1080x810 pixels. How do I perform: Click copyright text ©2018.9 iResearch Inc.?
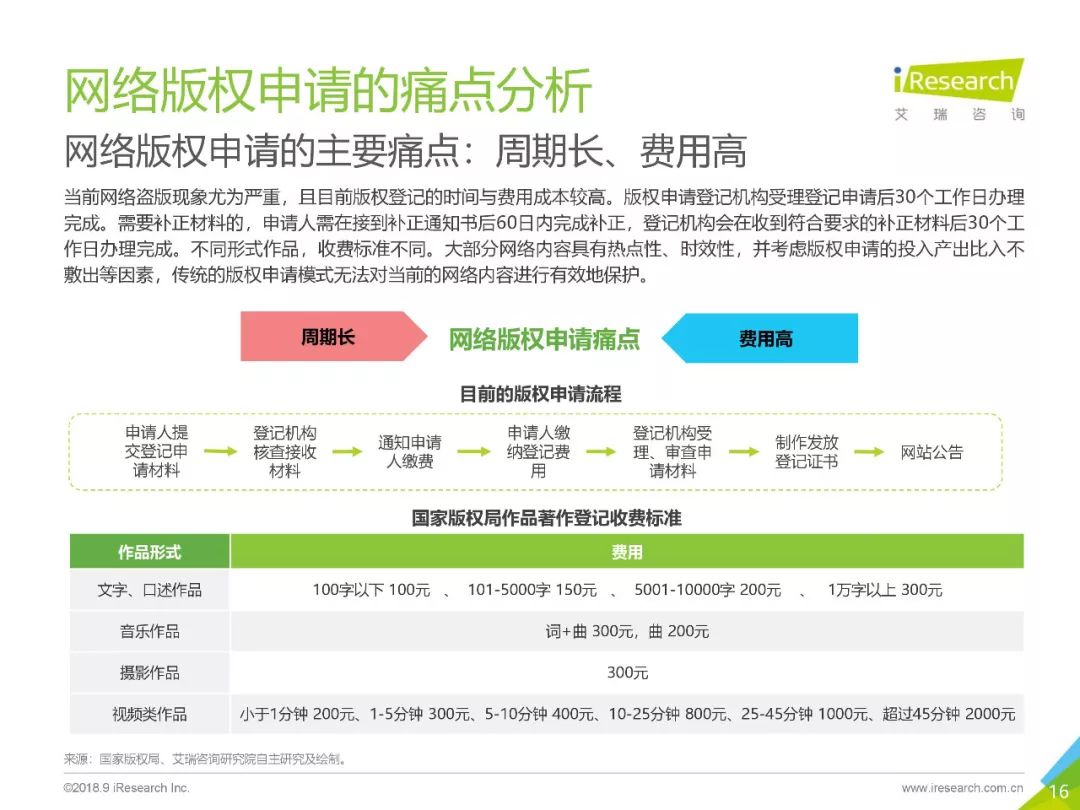click(x=127, y=788)
